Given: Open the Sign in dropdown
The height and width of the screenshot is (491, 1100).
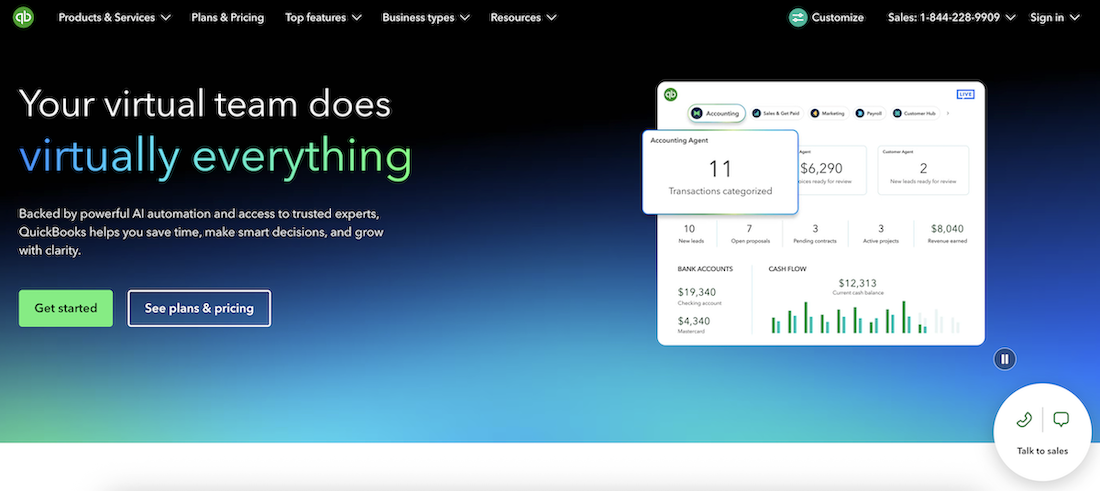Looking at the screenshot, I should pyautogui.click(x=1054, y=18).
